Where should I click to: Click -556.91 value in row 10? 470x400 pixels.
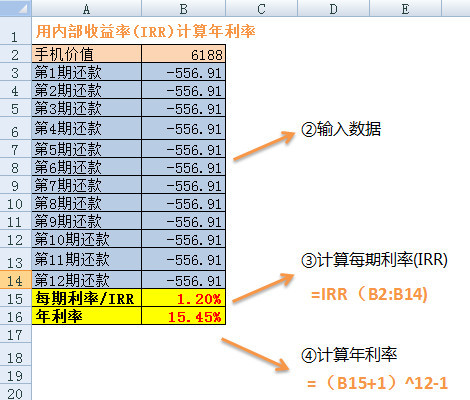(x=184, y=203)
